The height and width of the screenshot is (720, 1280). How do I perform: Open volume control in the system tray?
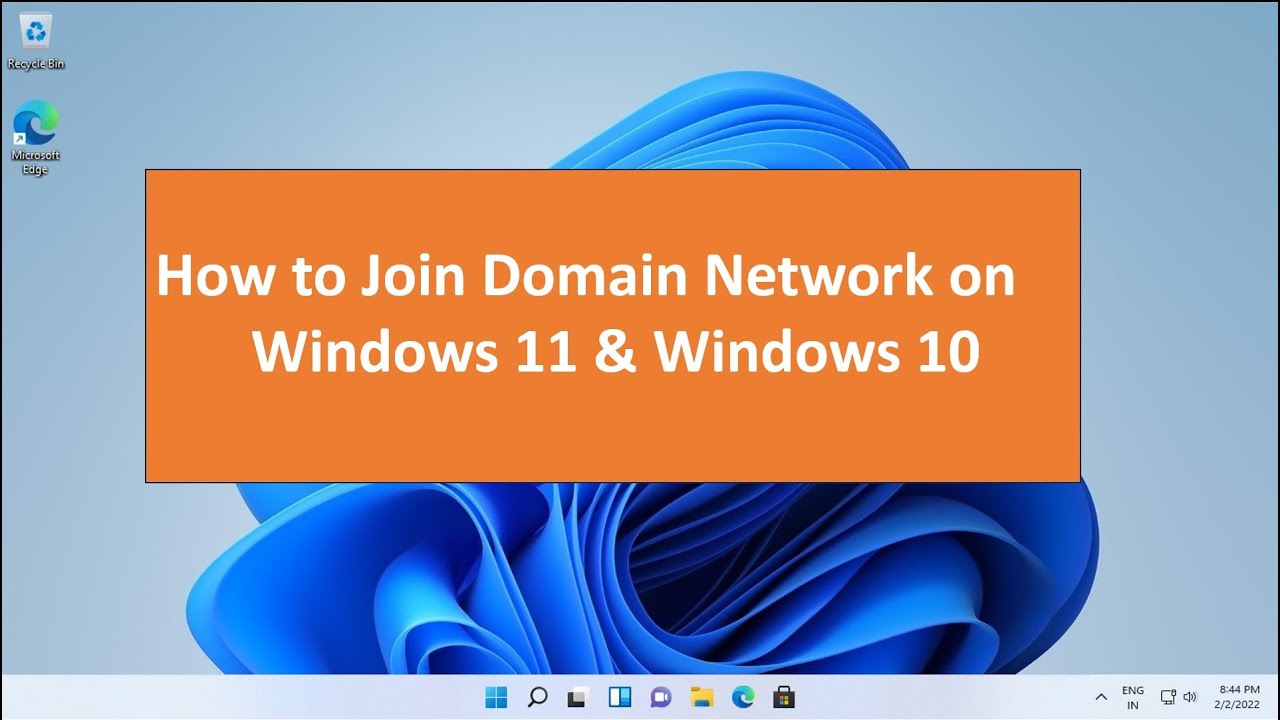pos(1190,697)
